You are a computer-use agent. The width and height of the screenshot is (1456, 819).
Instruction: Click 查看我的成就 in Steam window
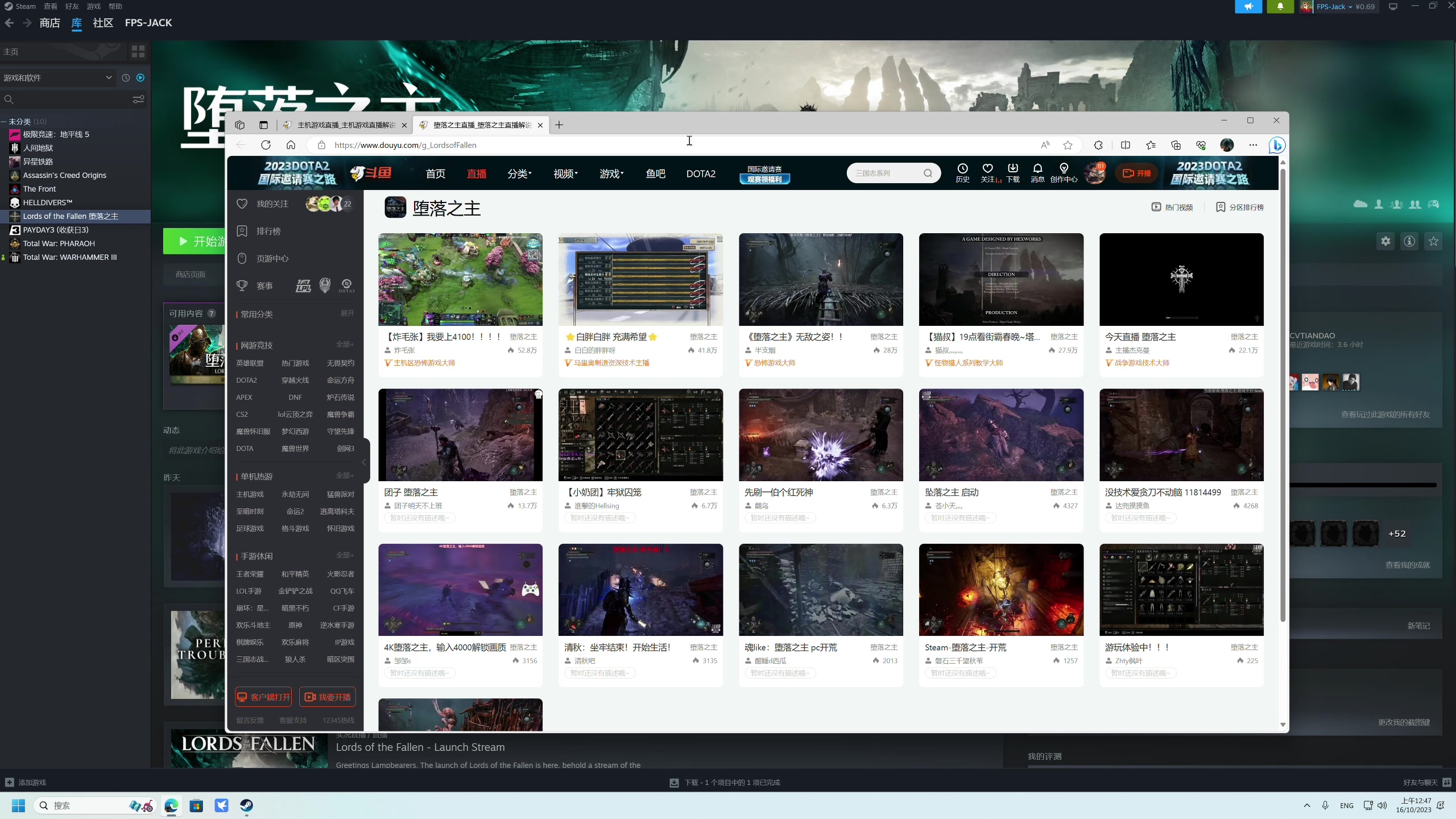(x=1407, y=565)
